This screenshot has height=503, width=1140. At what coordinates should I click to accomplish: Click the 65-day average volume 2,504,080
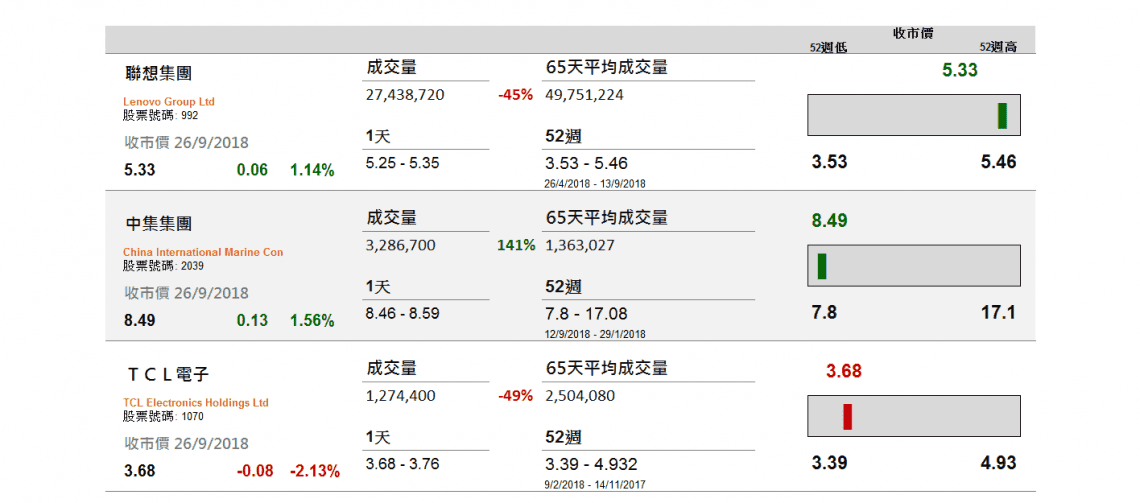click(x=580, y=396)
